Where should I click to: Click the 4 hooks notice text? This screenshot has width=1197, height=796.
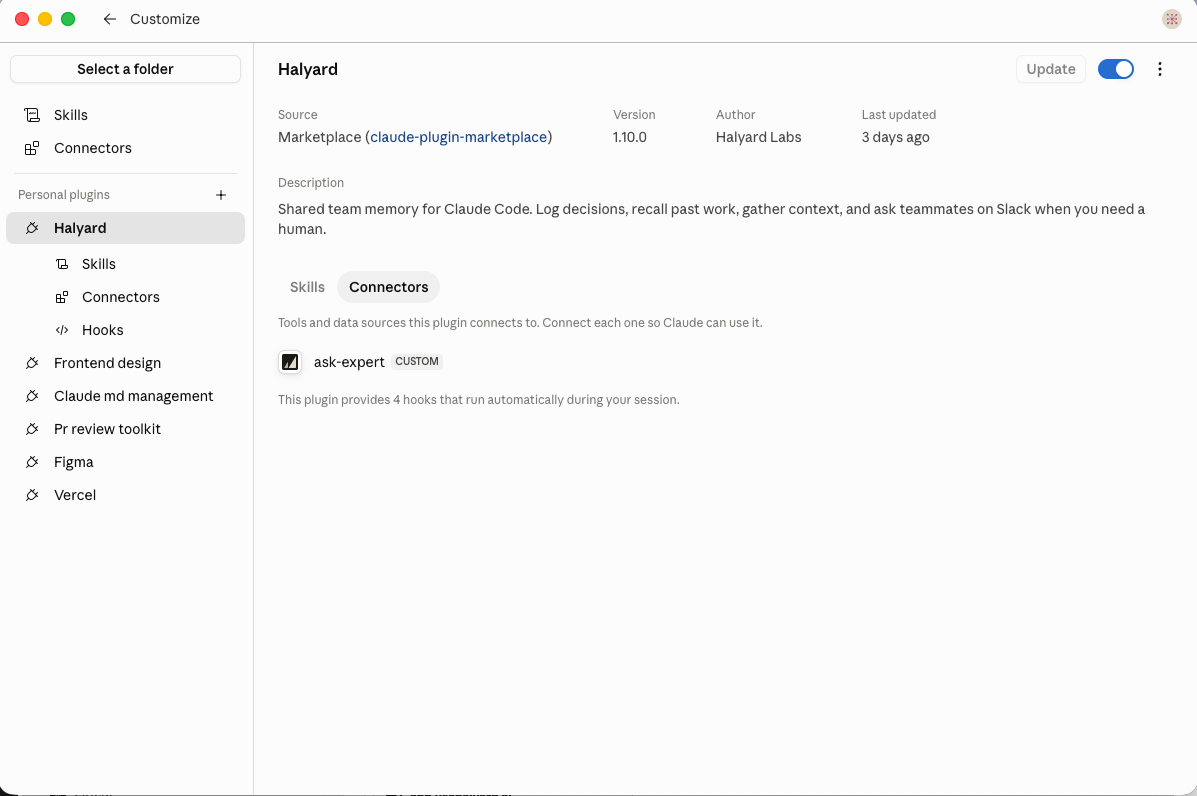[479, 400]
